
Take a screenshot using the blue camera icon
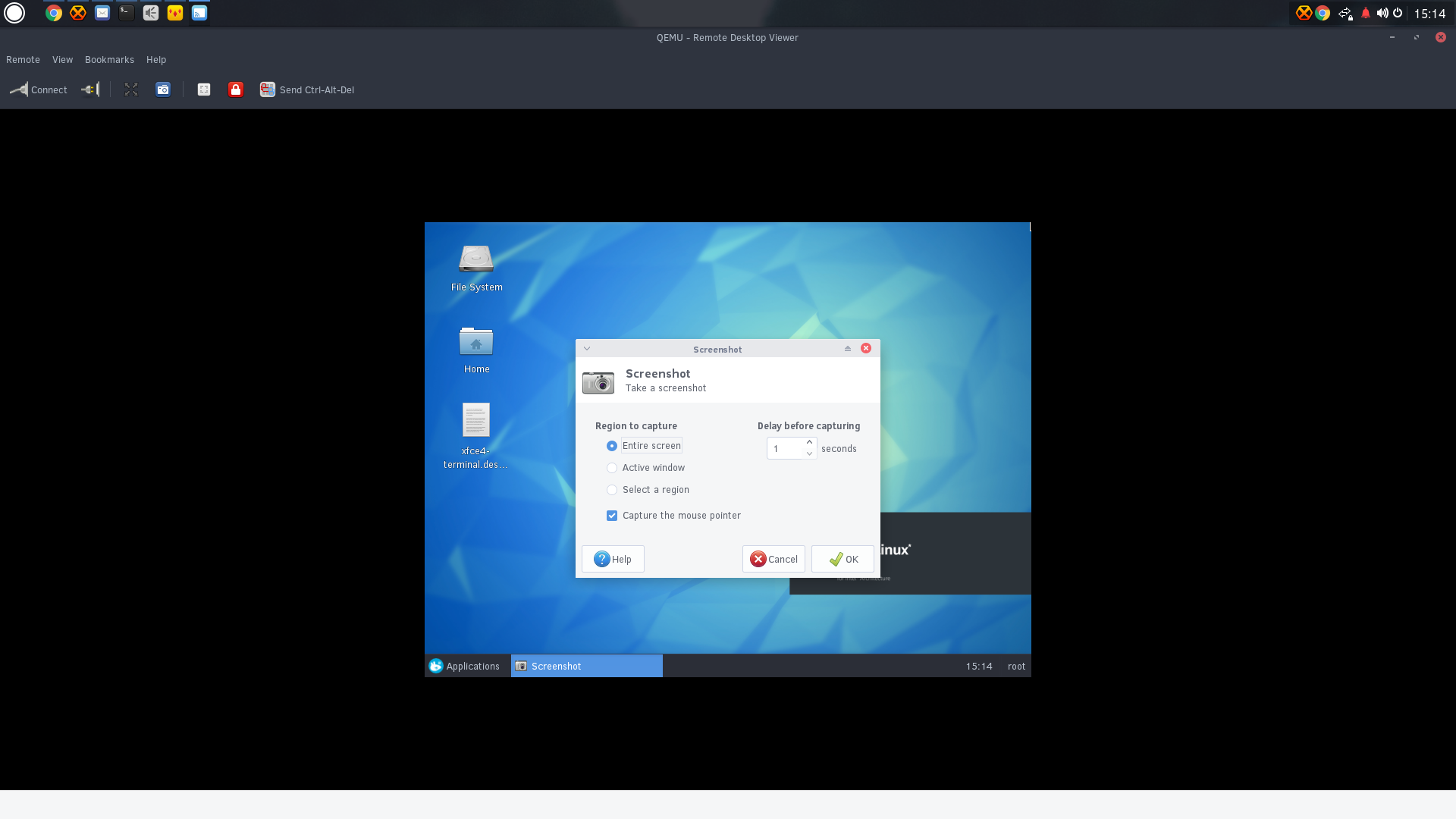pos(163,89)
